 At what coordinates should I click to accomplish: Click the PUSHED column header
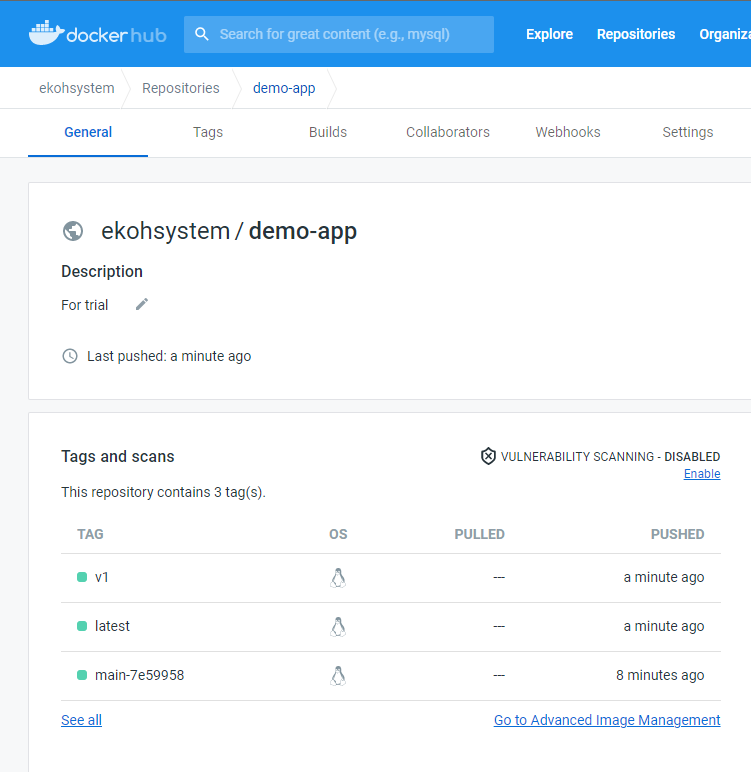pos(677,534)
